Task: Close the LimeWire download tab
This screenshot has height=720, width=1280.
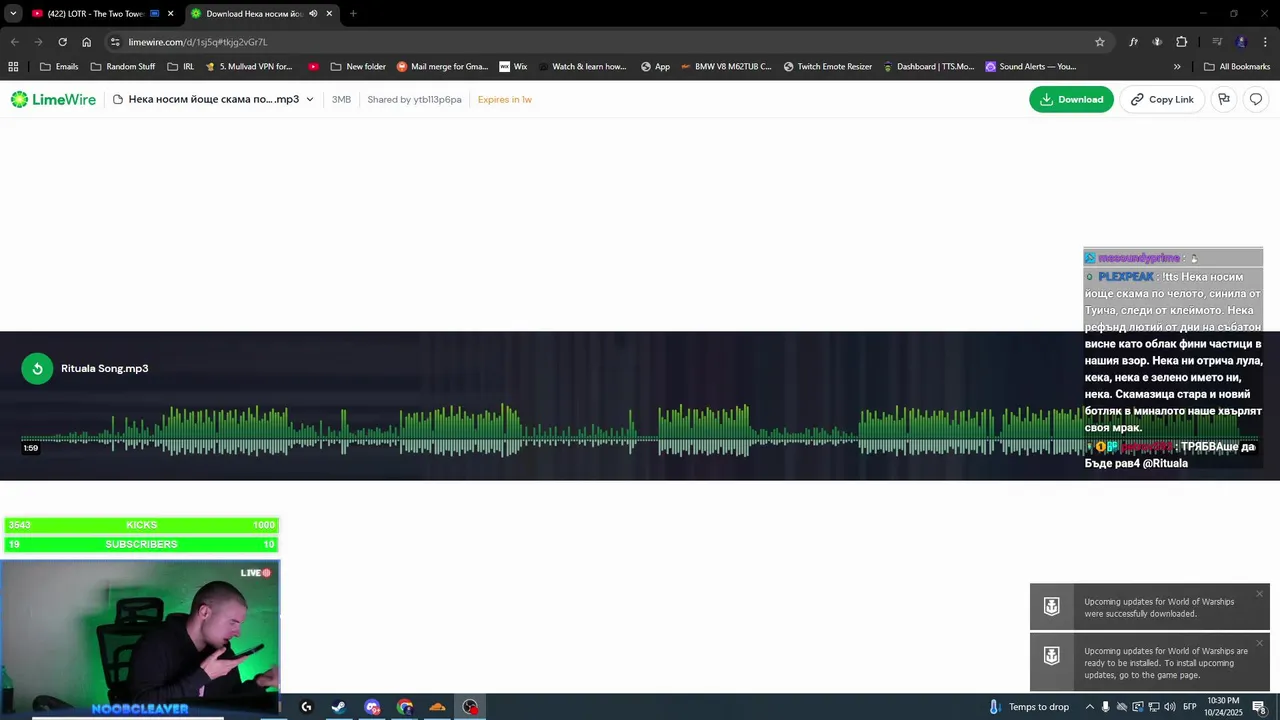Action: coord(329,14)
